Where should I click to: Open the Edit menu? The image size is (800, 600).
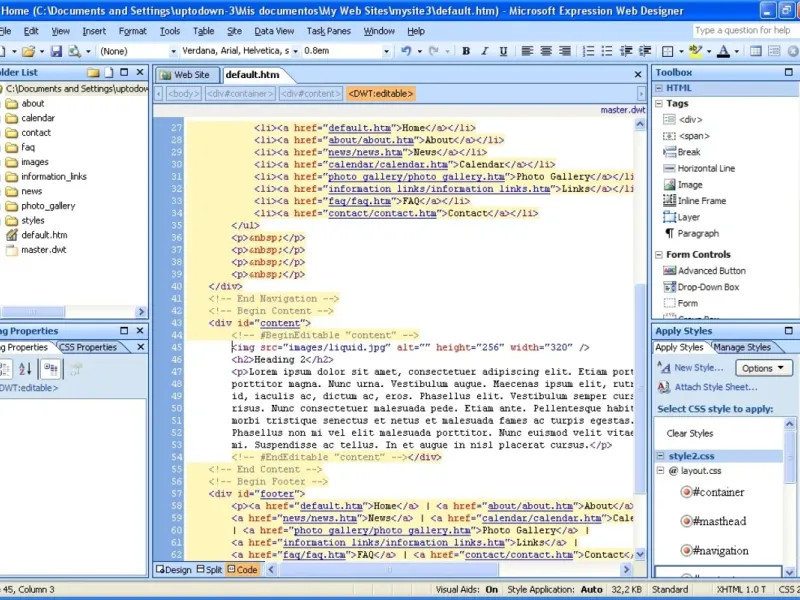pos(31,31)
